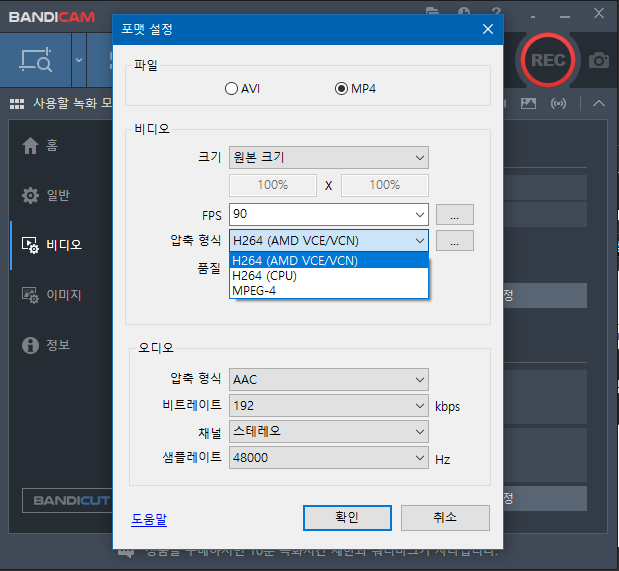The height and width of the screenshot is (571, 619).
Task: Open the 일반 general settings tab
Action: (x=46, y=195)
